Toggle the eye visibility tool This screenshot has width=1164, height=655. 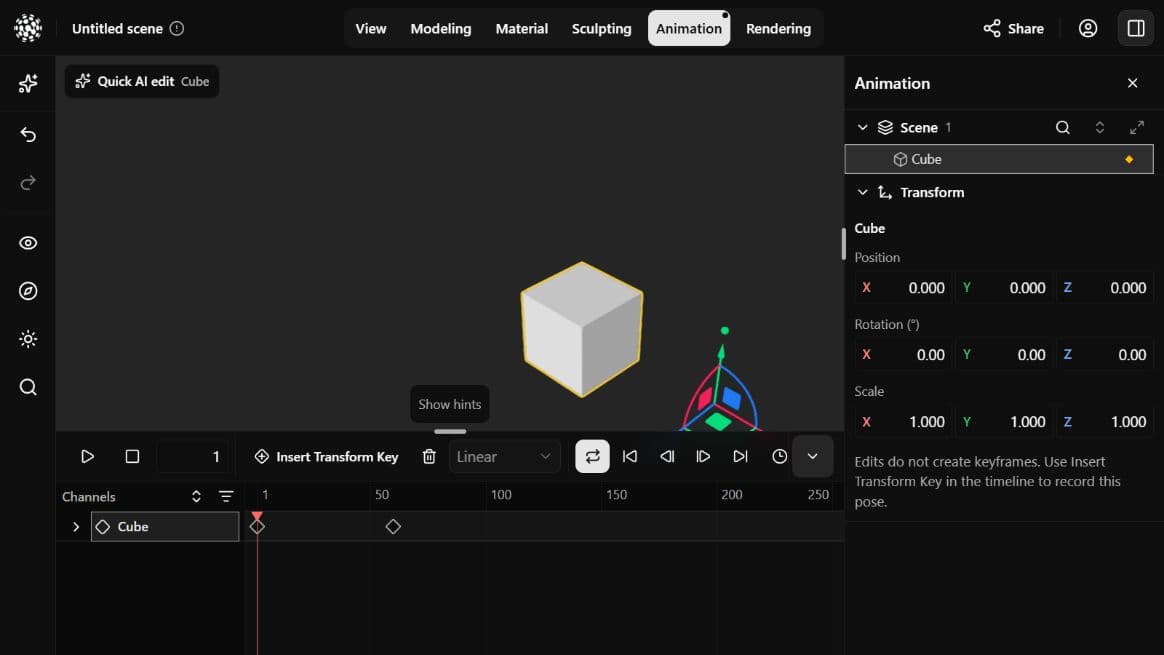pos(28,243)
